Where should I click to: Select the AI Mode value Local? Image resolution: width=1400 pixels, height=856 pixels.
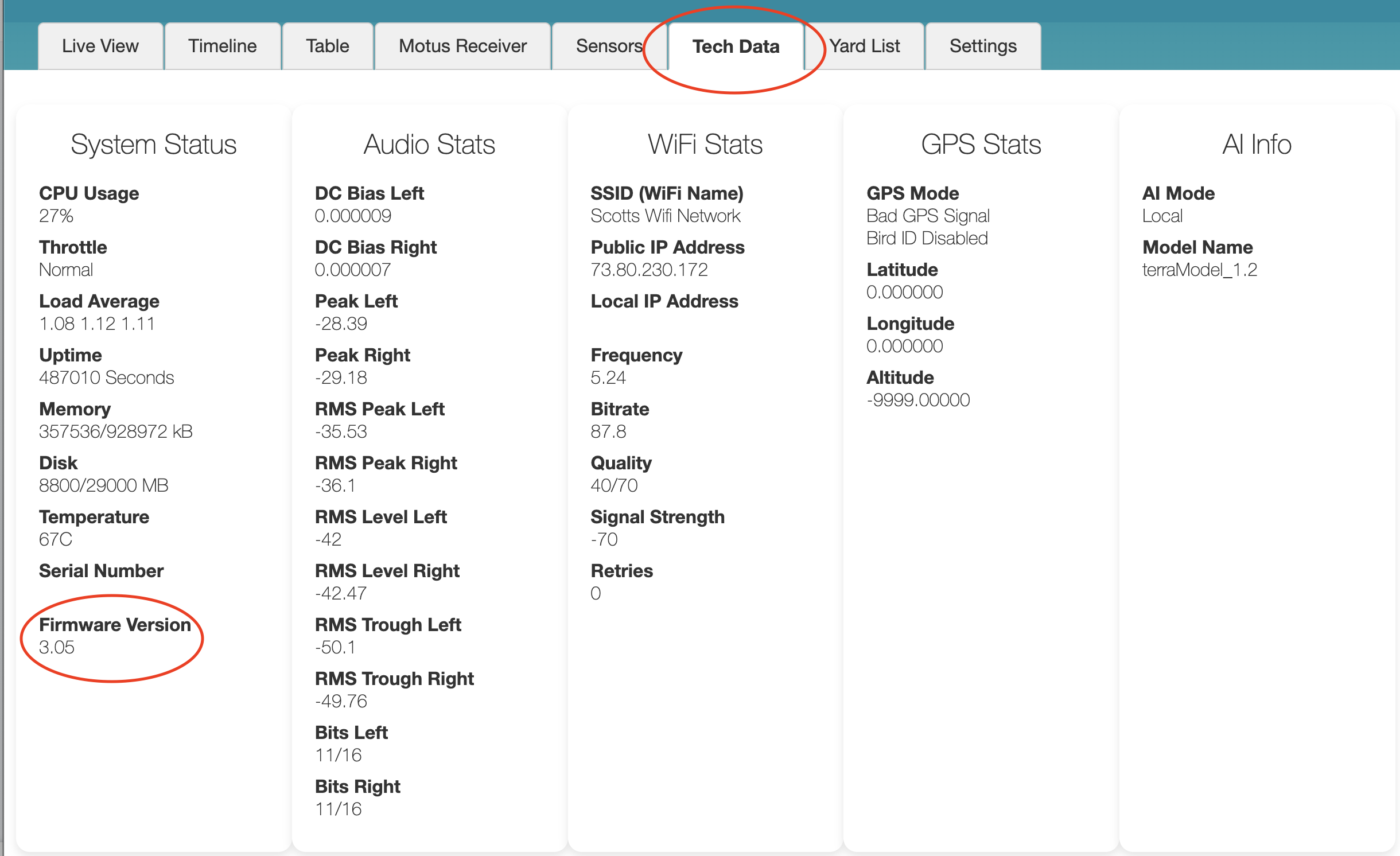1162,216
